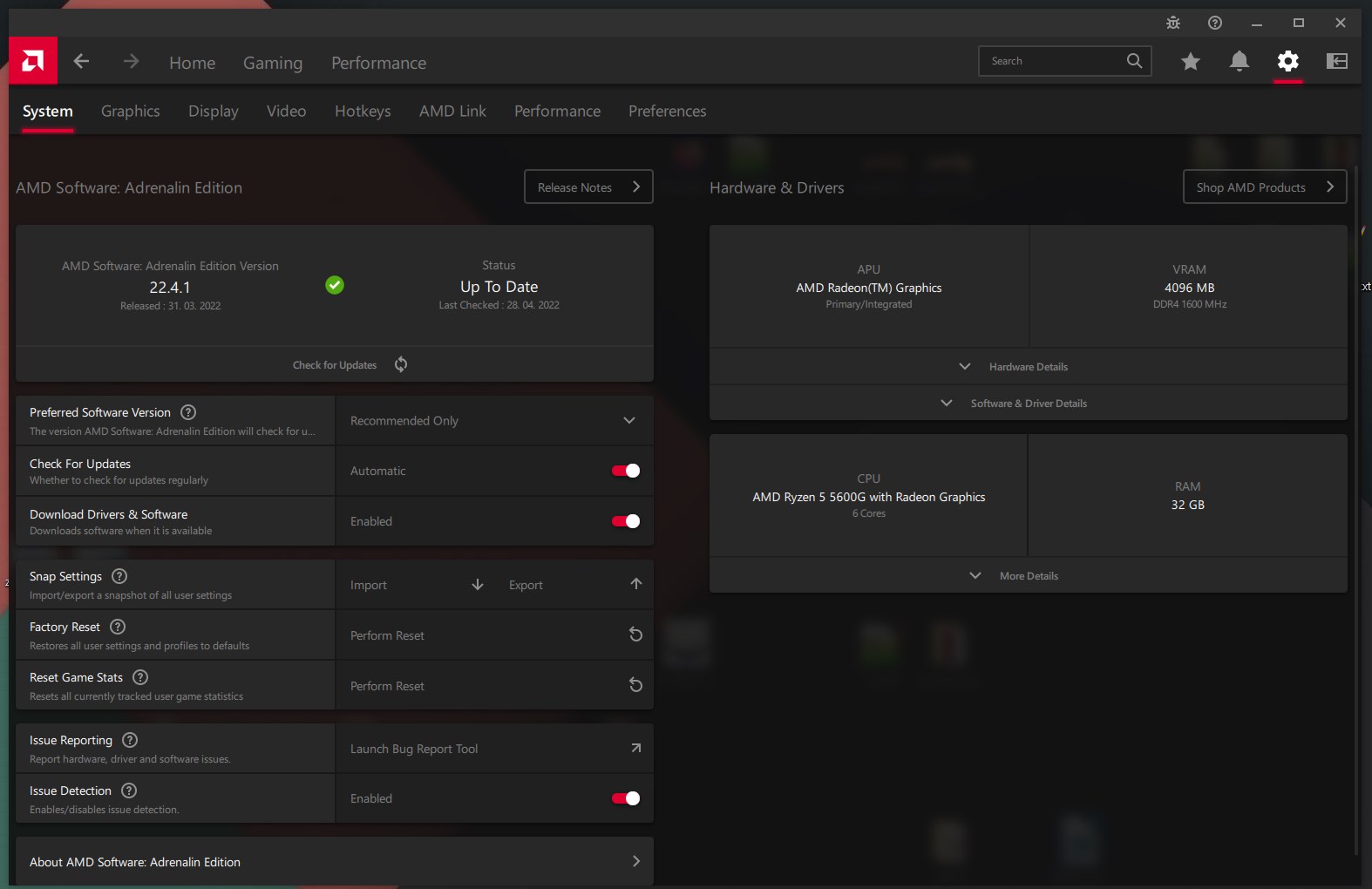Switch to the Display tab
The image size is (1372, 889).
(x=214, y=112)
